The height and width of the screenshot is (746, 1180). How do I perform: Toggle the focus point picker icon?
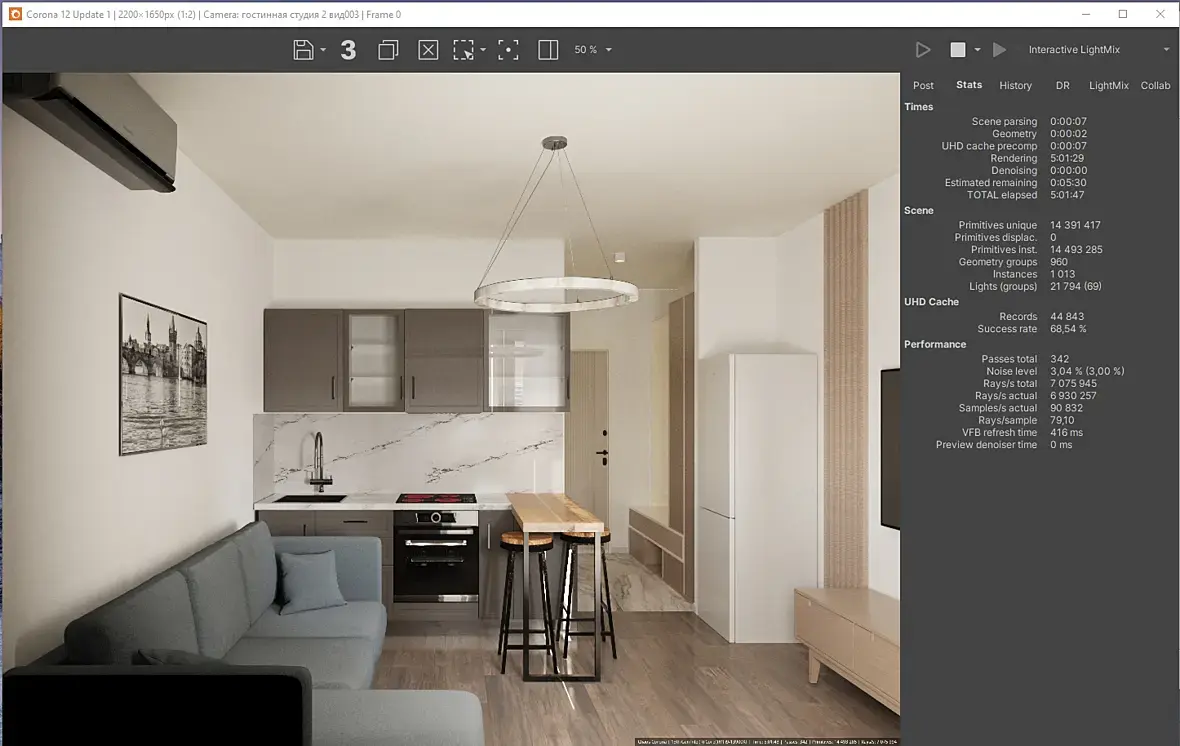[509, 50]
